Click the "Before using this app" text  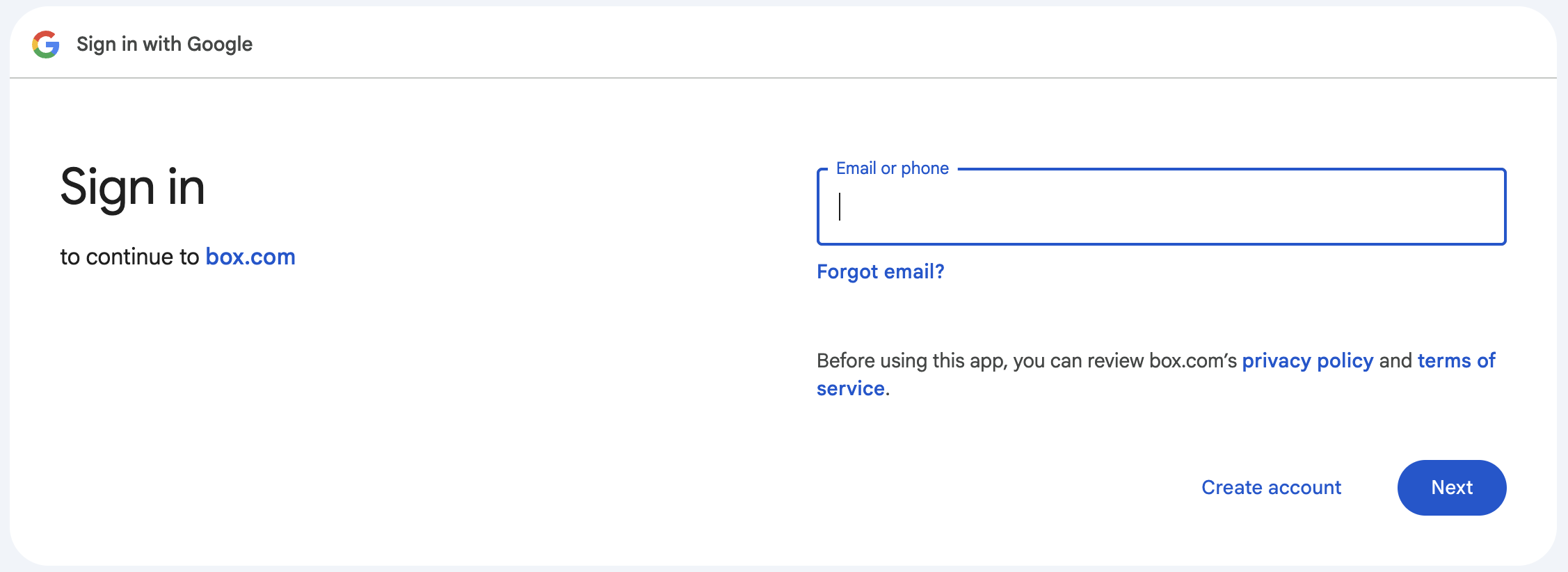coord(911,360)
